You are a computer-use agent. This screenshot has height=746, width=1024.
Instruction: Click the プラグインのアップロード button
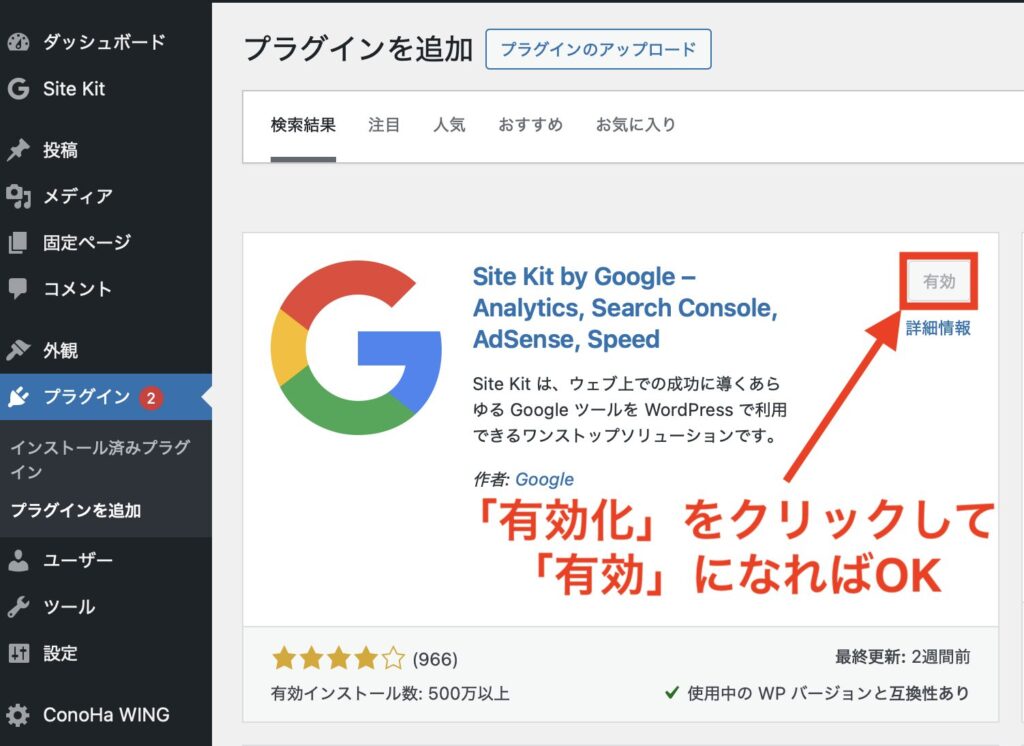pos(598,49)
